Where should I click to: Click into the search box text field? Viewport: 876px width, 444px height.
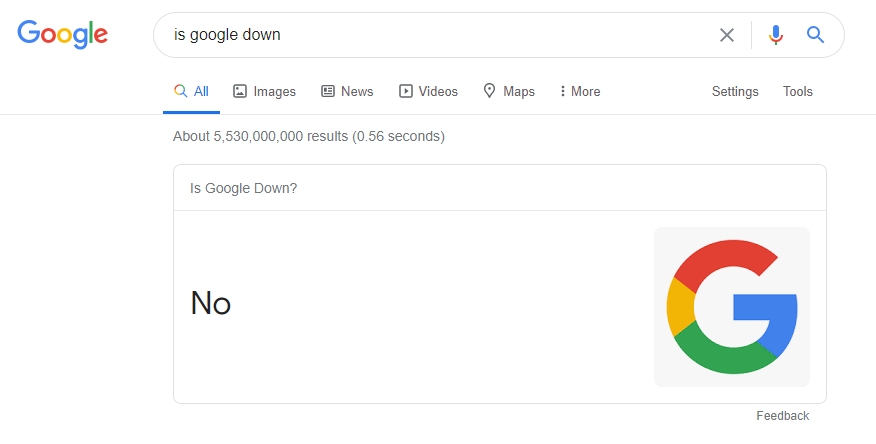tap(430, 35)
